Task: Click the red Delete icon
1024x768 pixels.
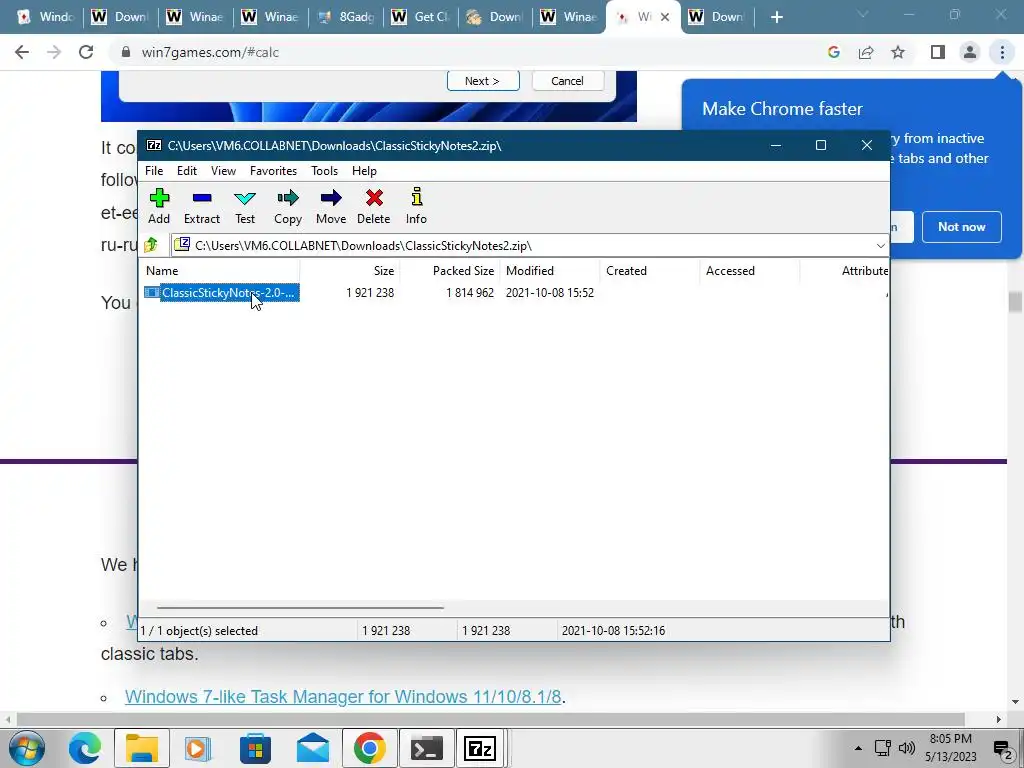Action: click(x=374, y=206)
